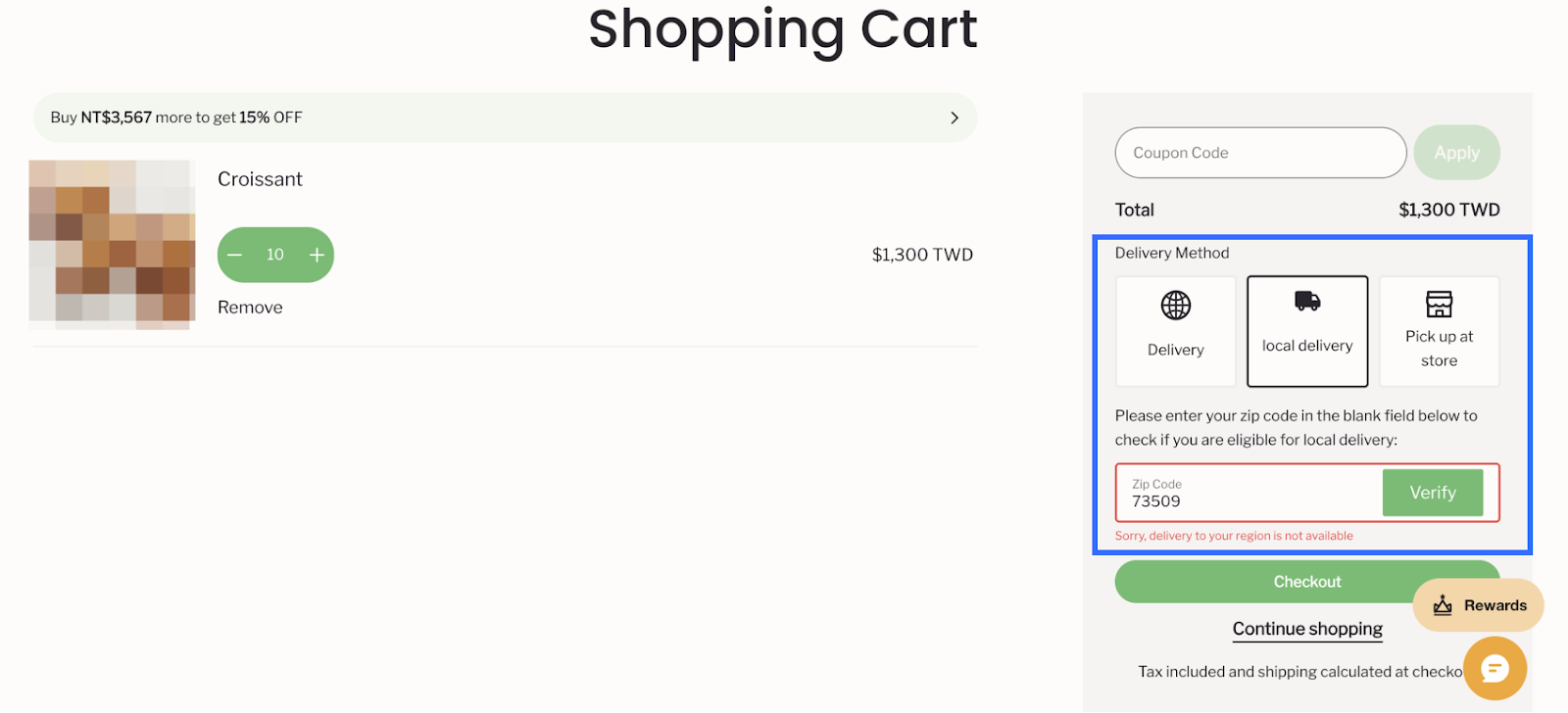Expand the 15% OFF promotion arrow
This screenshot has height=713, width=1568.
click(954, 118)
